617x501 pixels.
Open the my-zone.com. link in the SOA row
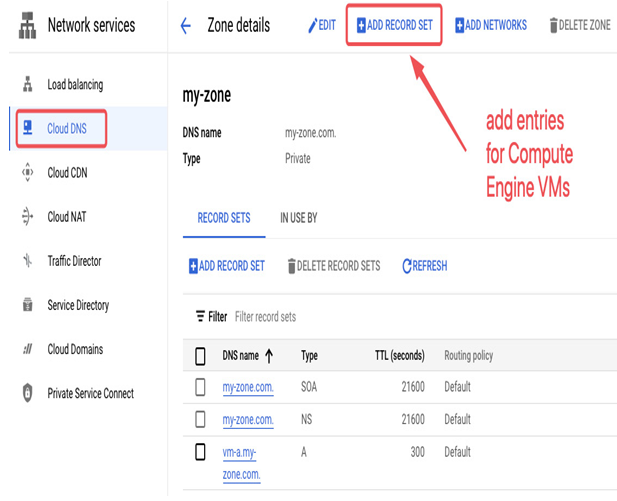tap(248, 387)
